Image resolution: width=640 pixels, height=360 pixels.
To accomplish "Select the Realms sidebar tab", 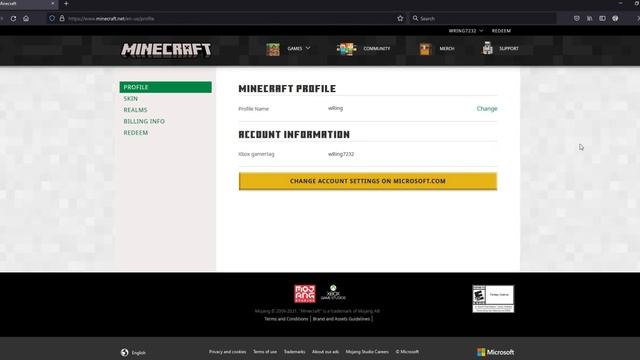I will pos(136,110).
